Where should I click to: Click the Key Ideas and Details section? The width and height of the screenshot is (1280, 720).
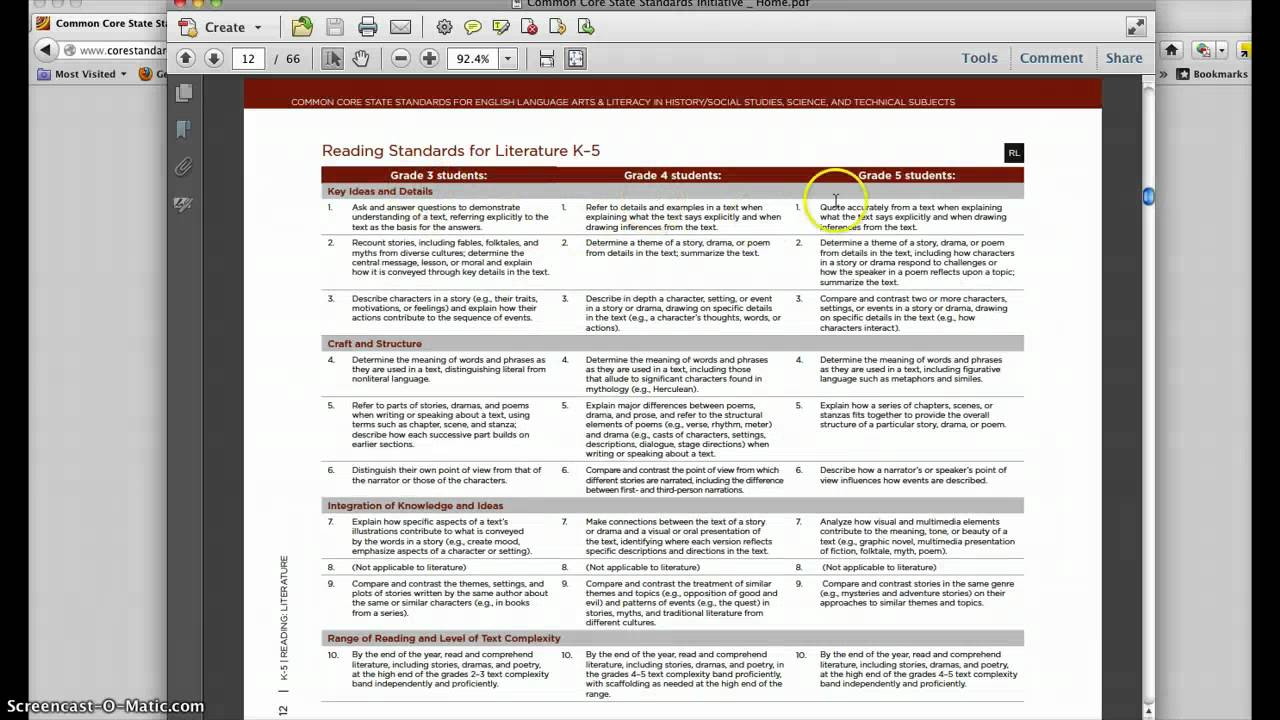(380, 191)
